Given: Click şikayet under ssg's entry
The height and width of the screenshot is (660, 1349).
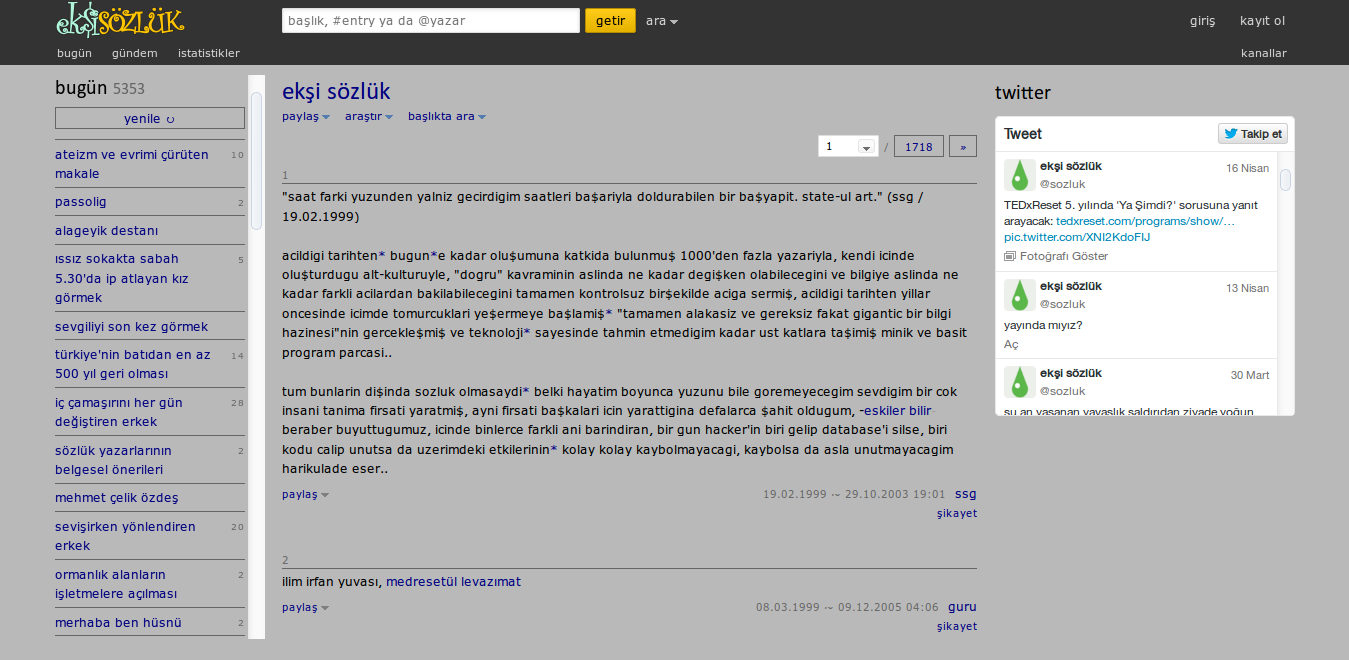Looking at the screenshot, I should (957, 513).
